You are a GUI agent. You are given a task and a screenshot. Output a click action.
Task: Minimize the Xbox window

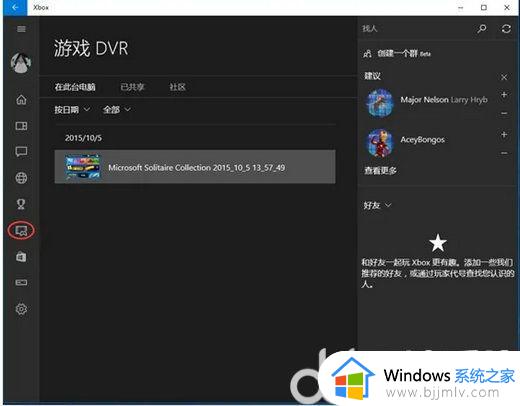461,7
